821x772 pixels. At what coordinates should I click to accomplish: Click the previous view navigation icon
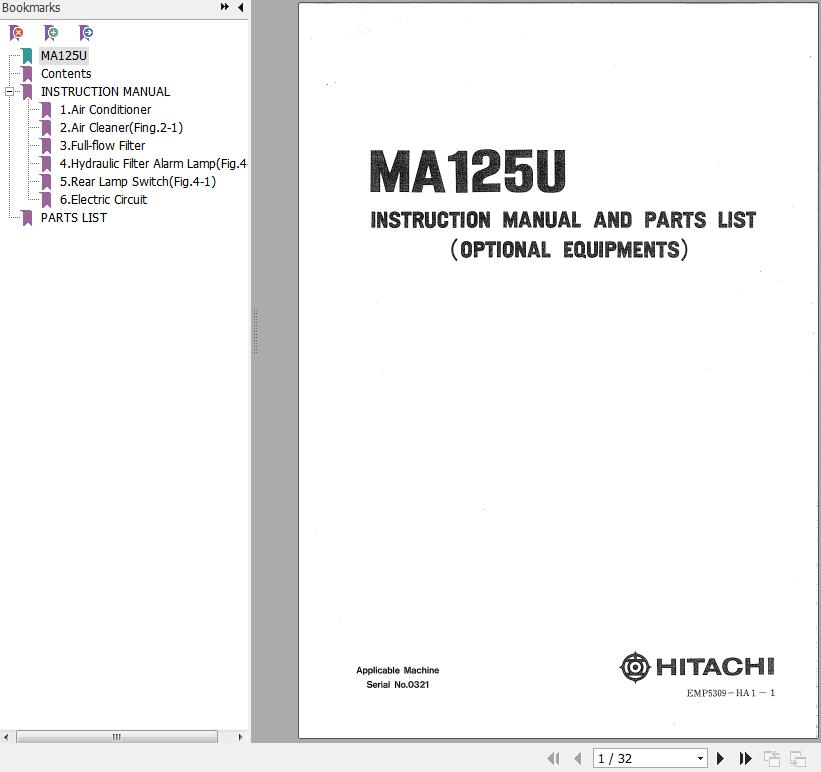coord(772,758)
